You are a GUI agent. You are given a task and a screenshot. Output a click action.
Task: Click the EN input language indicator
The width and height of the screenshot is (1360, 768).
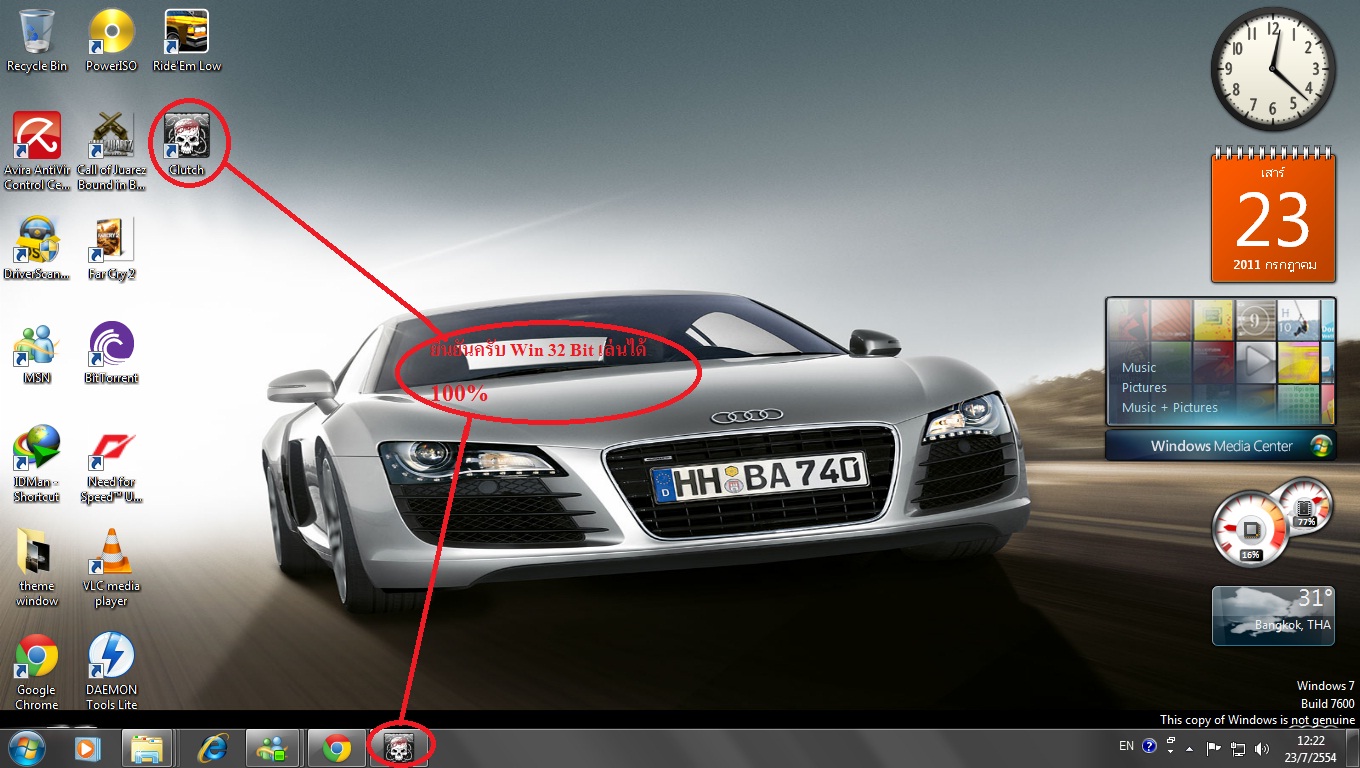pos(1126,746)
